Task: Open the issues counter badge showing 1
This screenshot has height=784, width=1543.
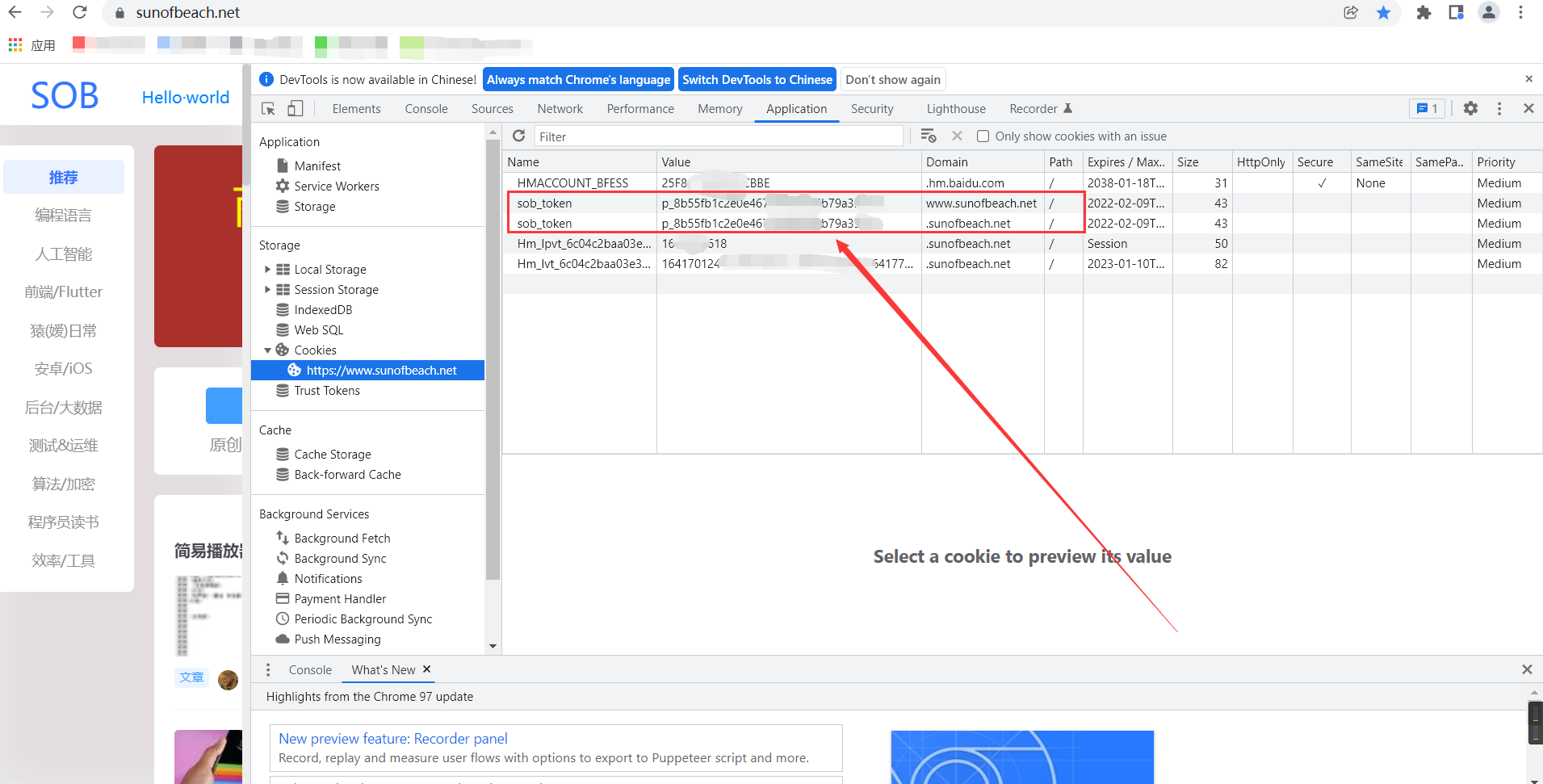Action: click(1428, 108)
